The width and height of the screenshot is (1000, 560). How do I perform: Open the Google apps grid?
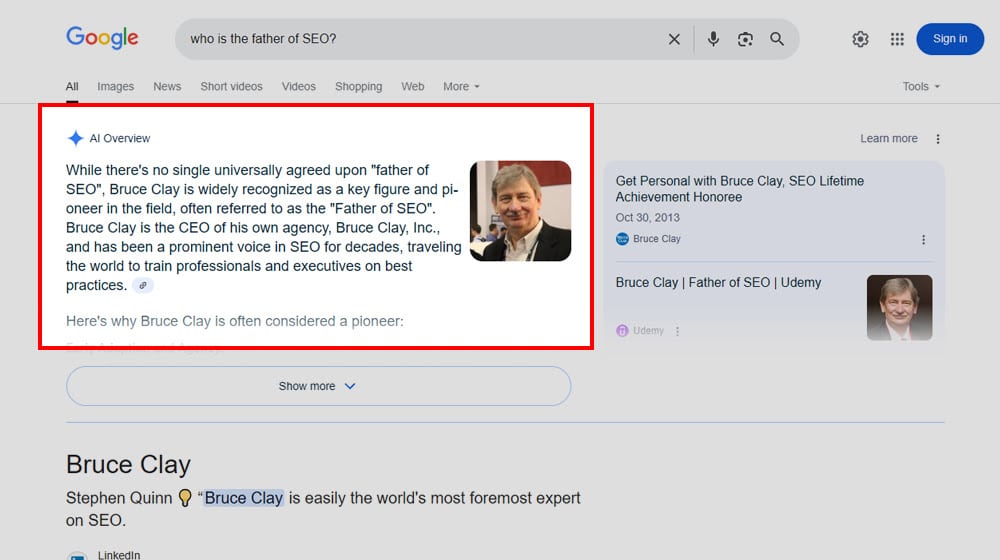(x=897, y=39)
